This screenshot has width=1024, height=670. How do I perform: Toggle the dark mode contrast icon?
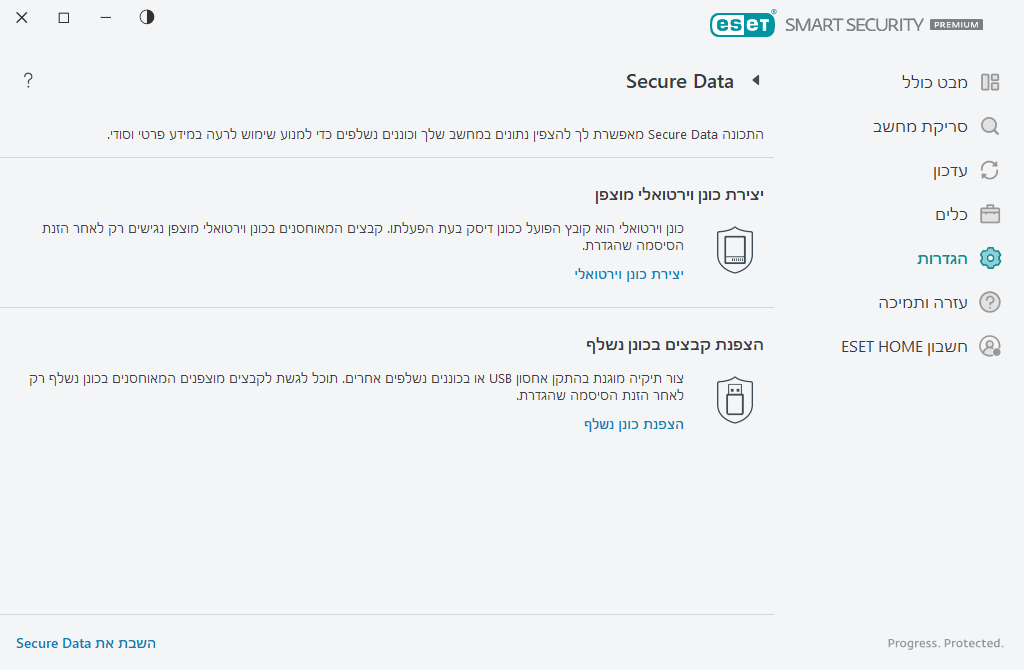pos(146,17)
